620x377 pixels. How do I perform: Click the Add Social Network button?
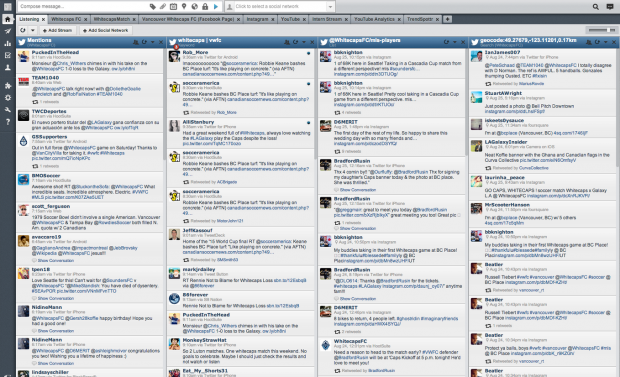point(106,30)
